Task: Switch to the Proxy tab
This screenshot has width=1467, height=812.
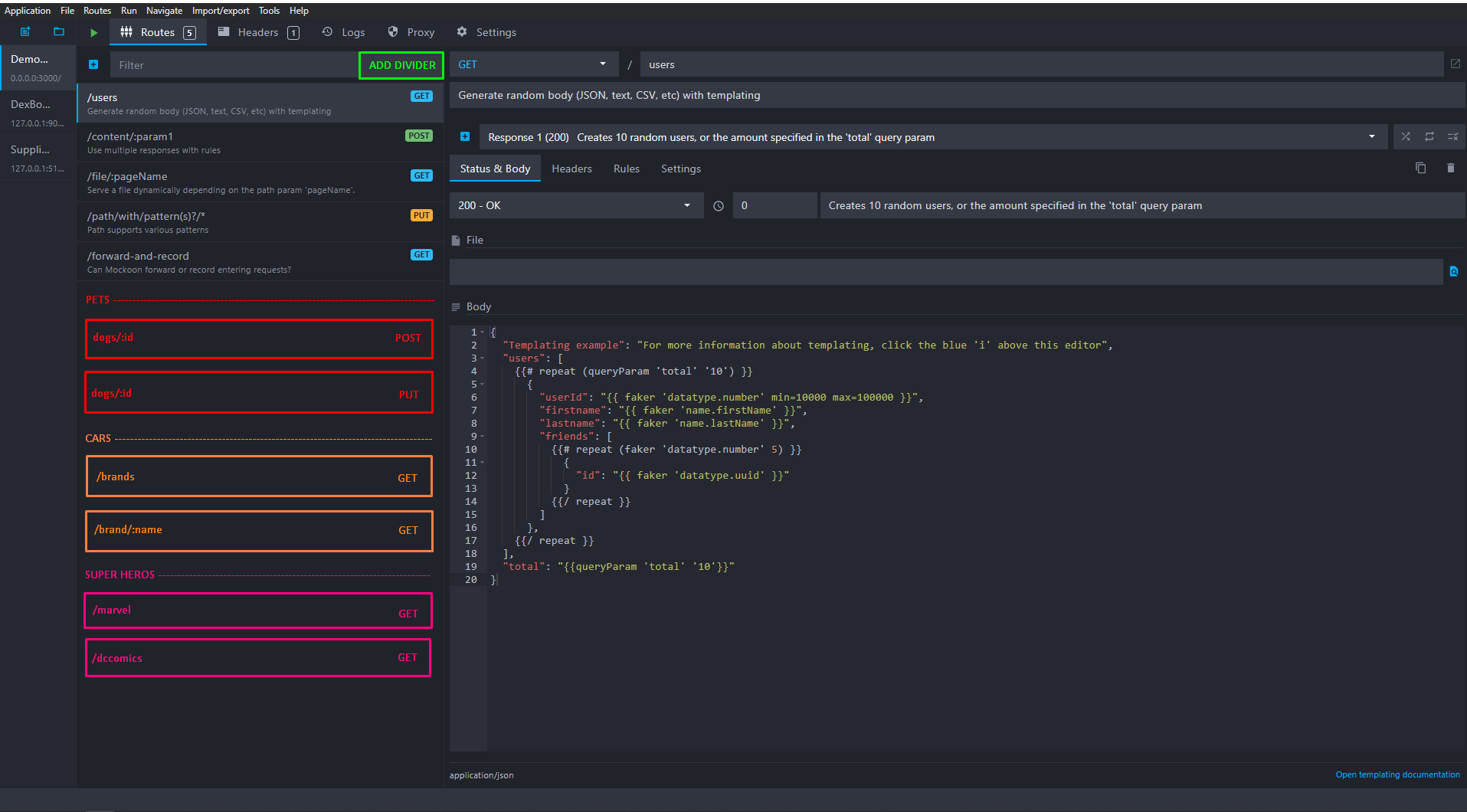Action: click(x=411, y=32)
